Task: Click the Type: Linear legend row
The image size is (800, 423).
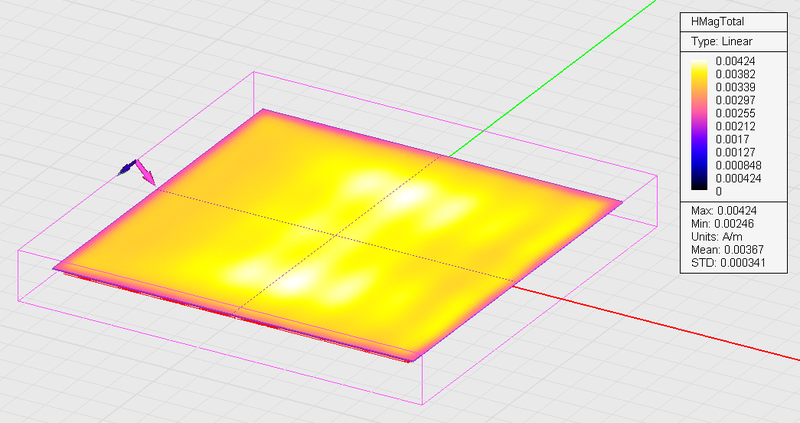Action: tap(721, 41)
